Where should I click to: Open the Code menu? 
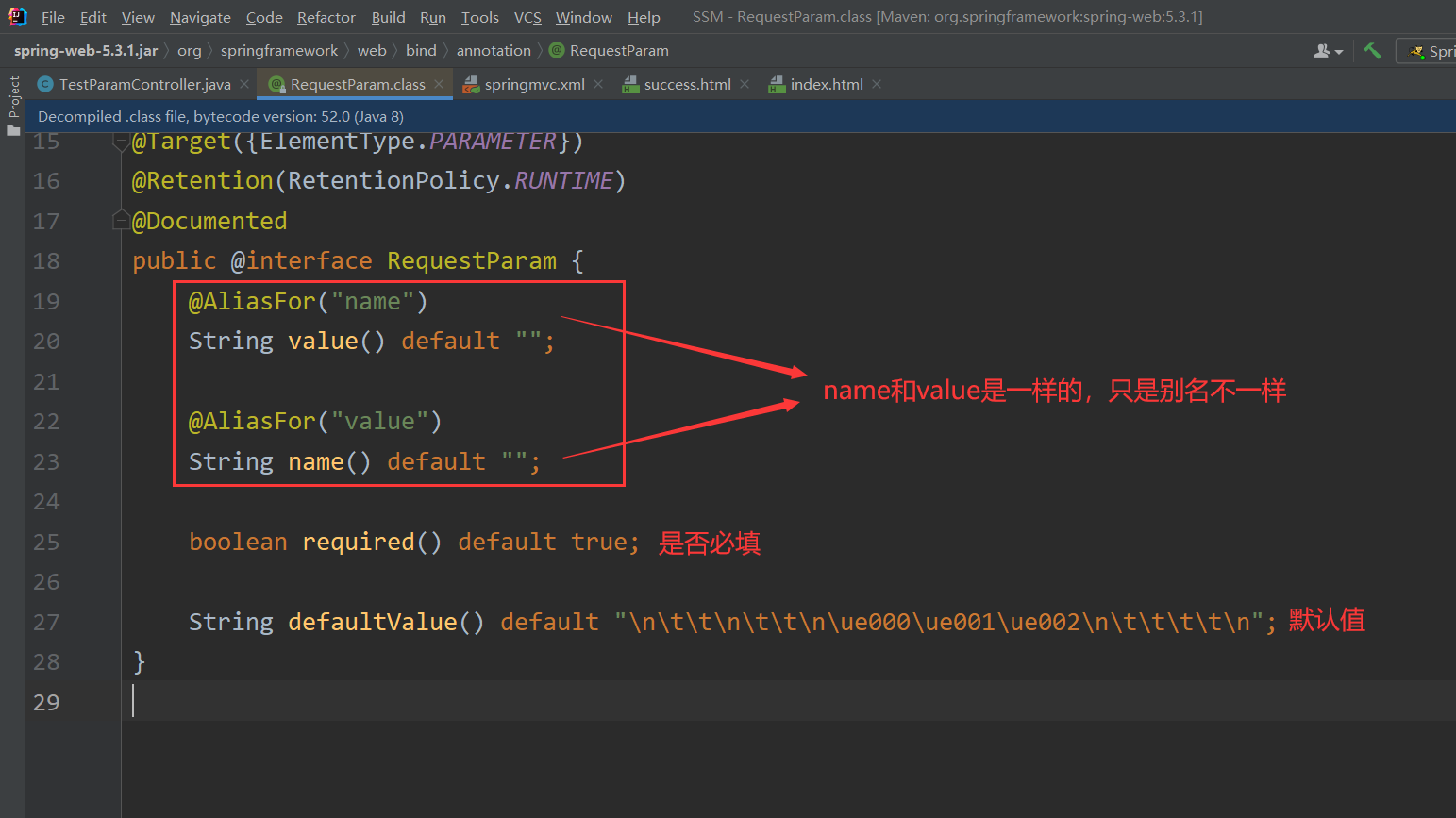[x=264, y=17]
